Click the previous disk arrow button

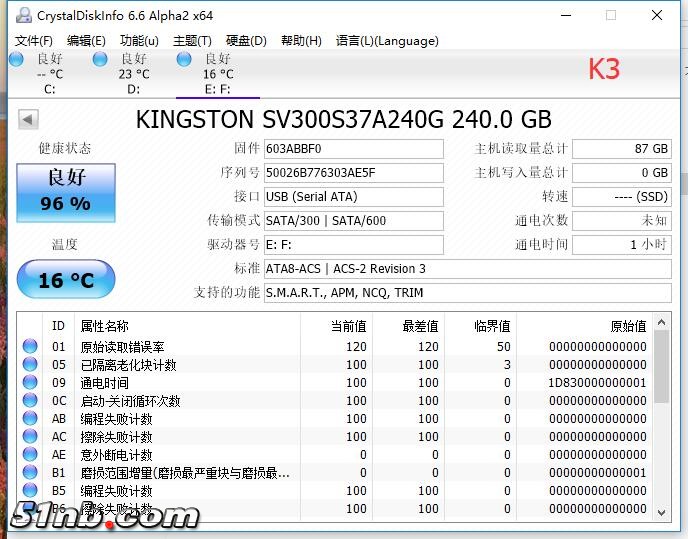pyautogui.click(x=27, y=120)
